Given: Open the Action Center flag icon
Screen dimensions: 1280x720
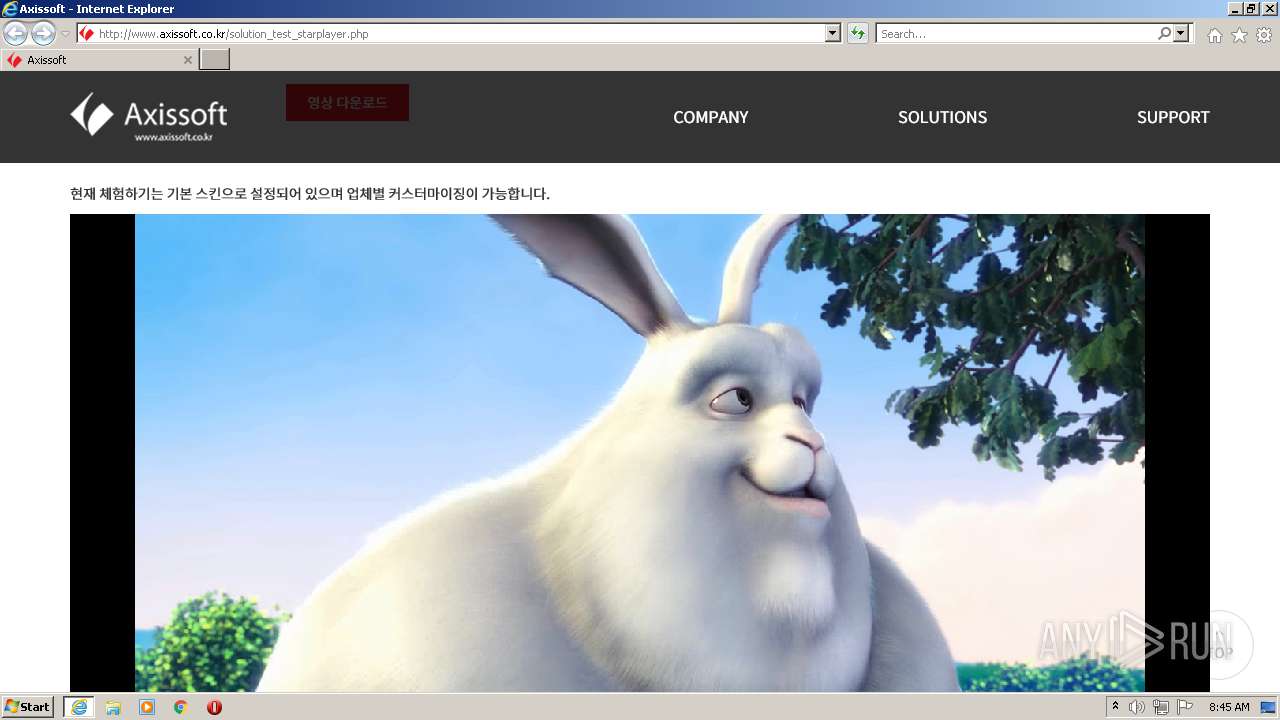Looking at the screenshot, I should 1185,707.
